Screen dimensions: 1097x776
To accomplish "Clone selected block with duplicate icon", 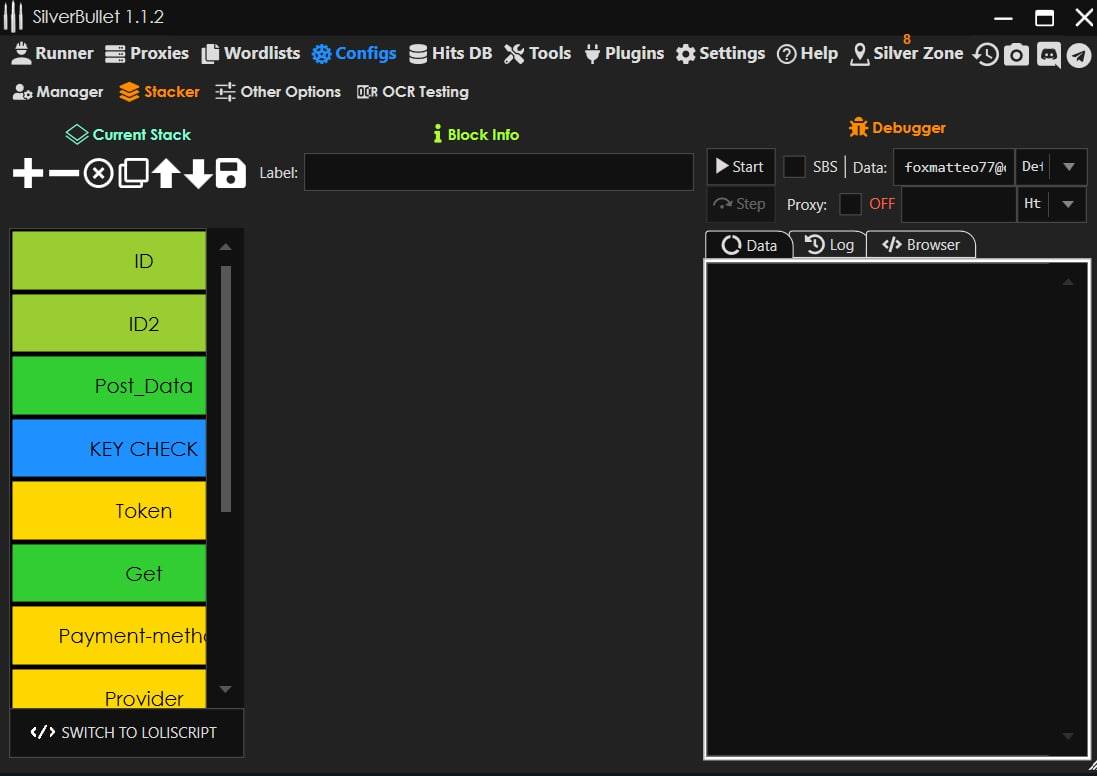I will pyautogui.click(x=133, y=173).
